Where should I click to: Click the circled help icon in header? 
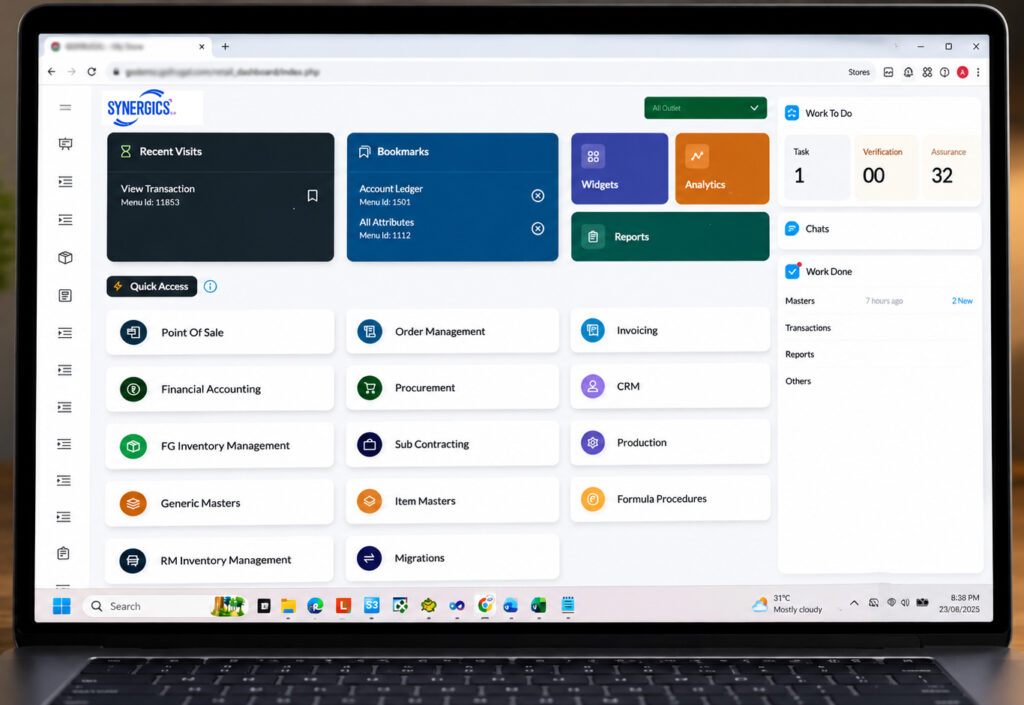(944, 72)
